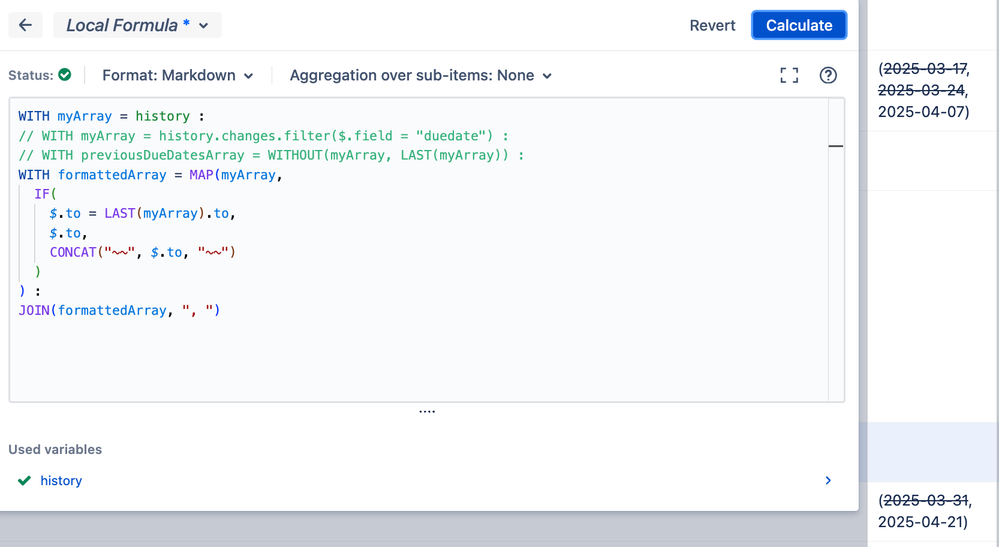Viewport: 999px width, 547px height.
Task: Click the editor resize handle dots
Action: point(427,411)
